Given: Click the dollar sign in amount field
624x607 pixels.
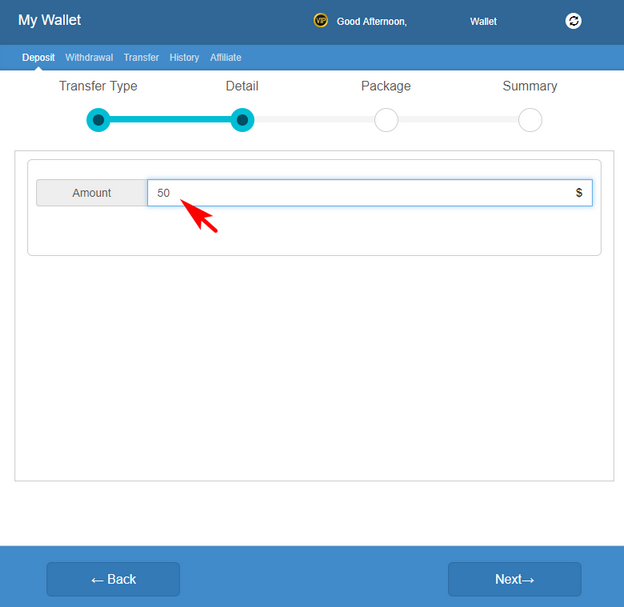Looking at the screenshot, I should pos(579,193).
